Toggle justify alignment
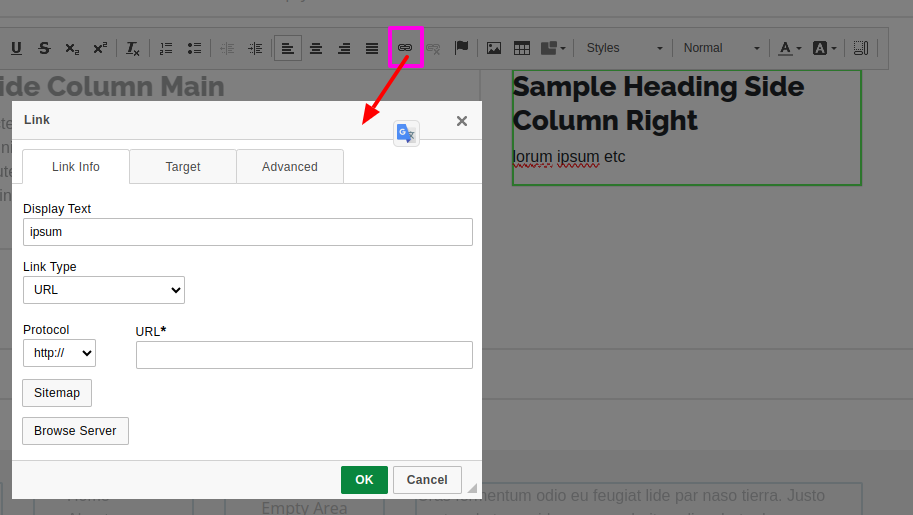Image resolution: width=913 pixels, height=515 pixels. [372, 48]
